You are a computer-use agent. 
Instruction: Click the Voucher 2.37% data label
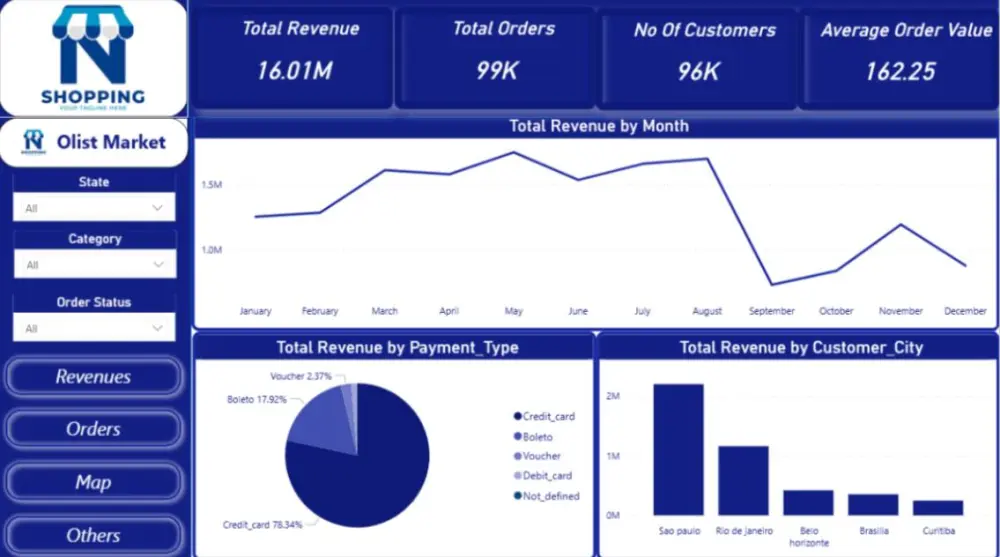pos(301,376)
